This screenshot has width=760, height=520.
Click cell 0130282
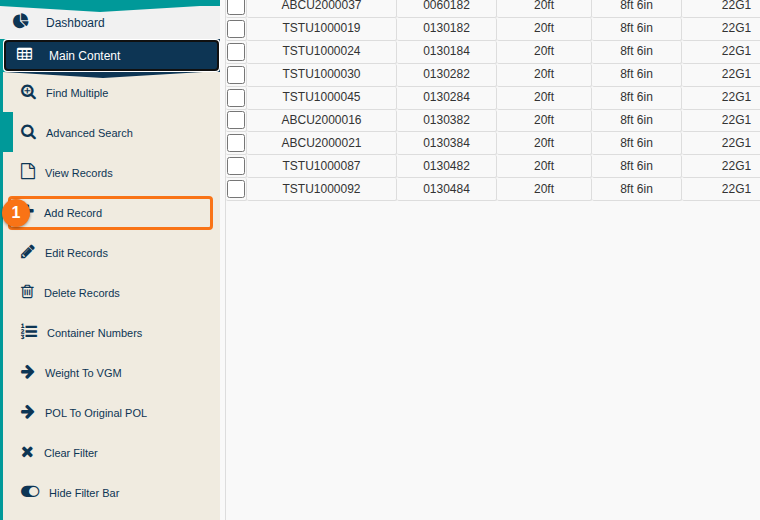446,74
